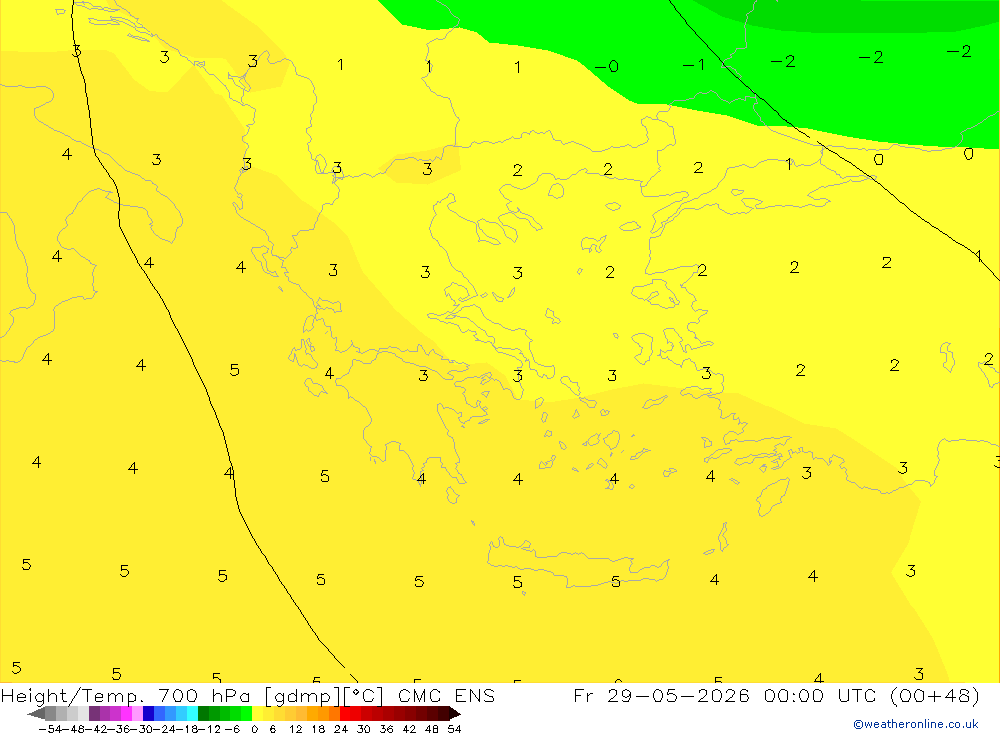The width and height of the screenshot is (1000, 733).
Task: Click the '-54' legend scale label
Action: (x=50, y=729)
